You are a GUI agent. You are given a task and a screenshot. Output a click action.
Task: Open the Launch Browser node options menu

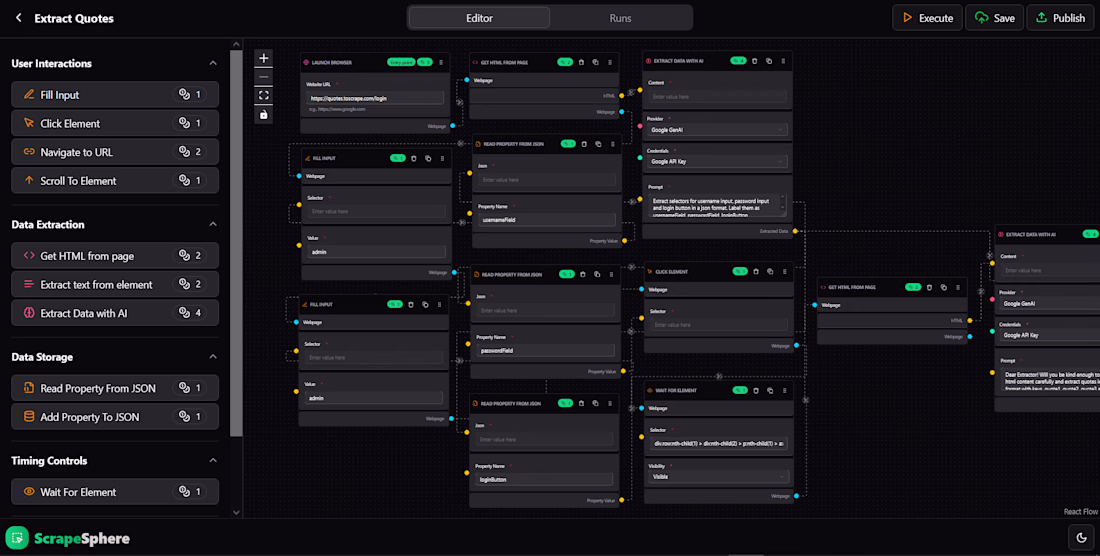[441, 62]
